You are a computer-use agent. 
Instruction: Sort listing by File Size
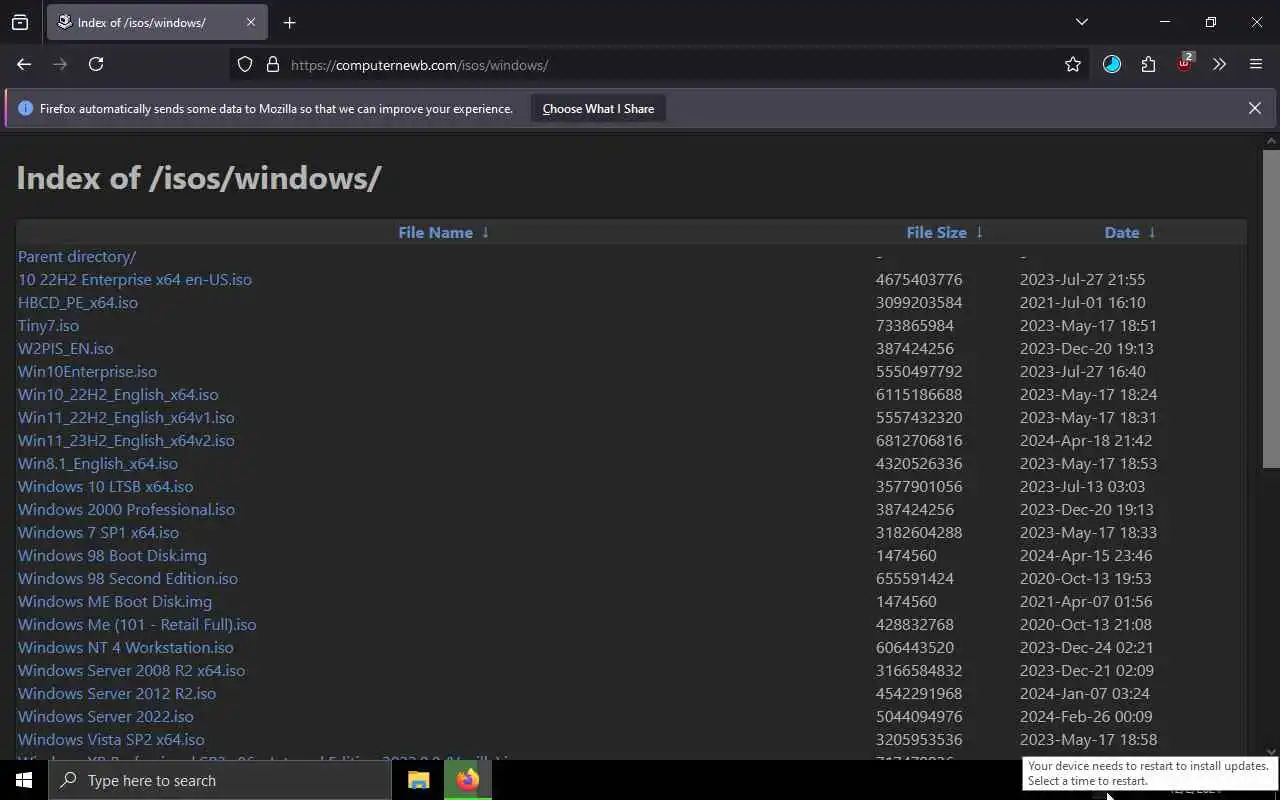[x=936, y=232]
